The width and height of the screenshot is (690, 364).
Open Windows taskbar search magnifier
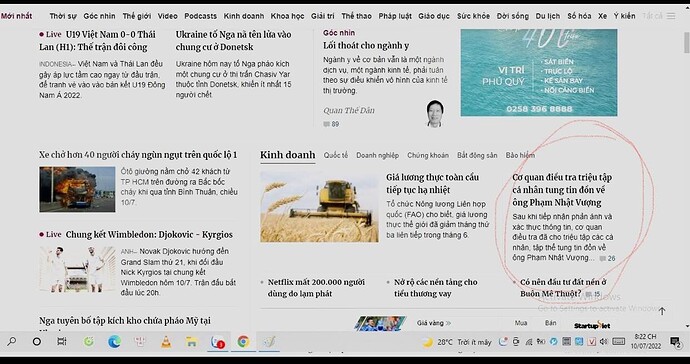click(12, 342)
